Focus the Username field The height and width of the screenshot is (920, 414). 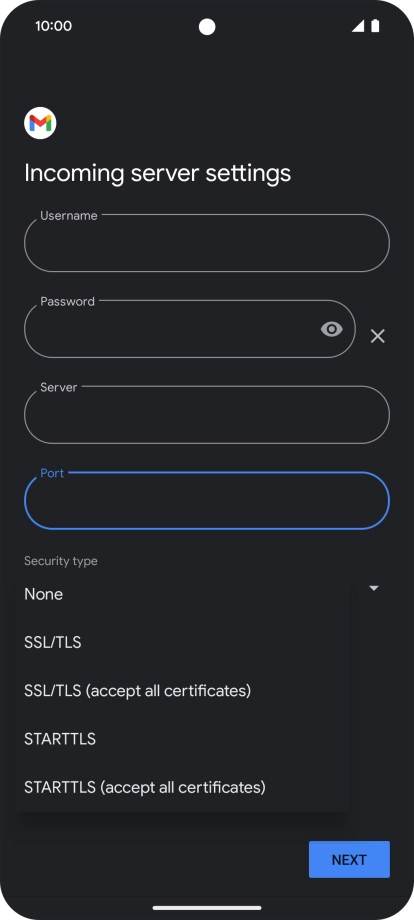[x=207, y=243]
